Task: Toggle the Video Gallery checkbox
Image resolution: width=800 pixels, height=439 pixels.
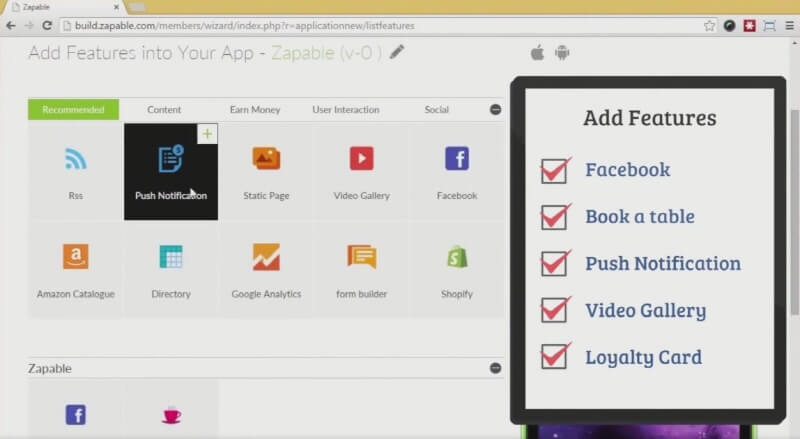Action: 555,310
